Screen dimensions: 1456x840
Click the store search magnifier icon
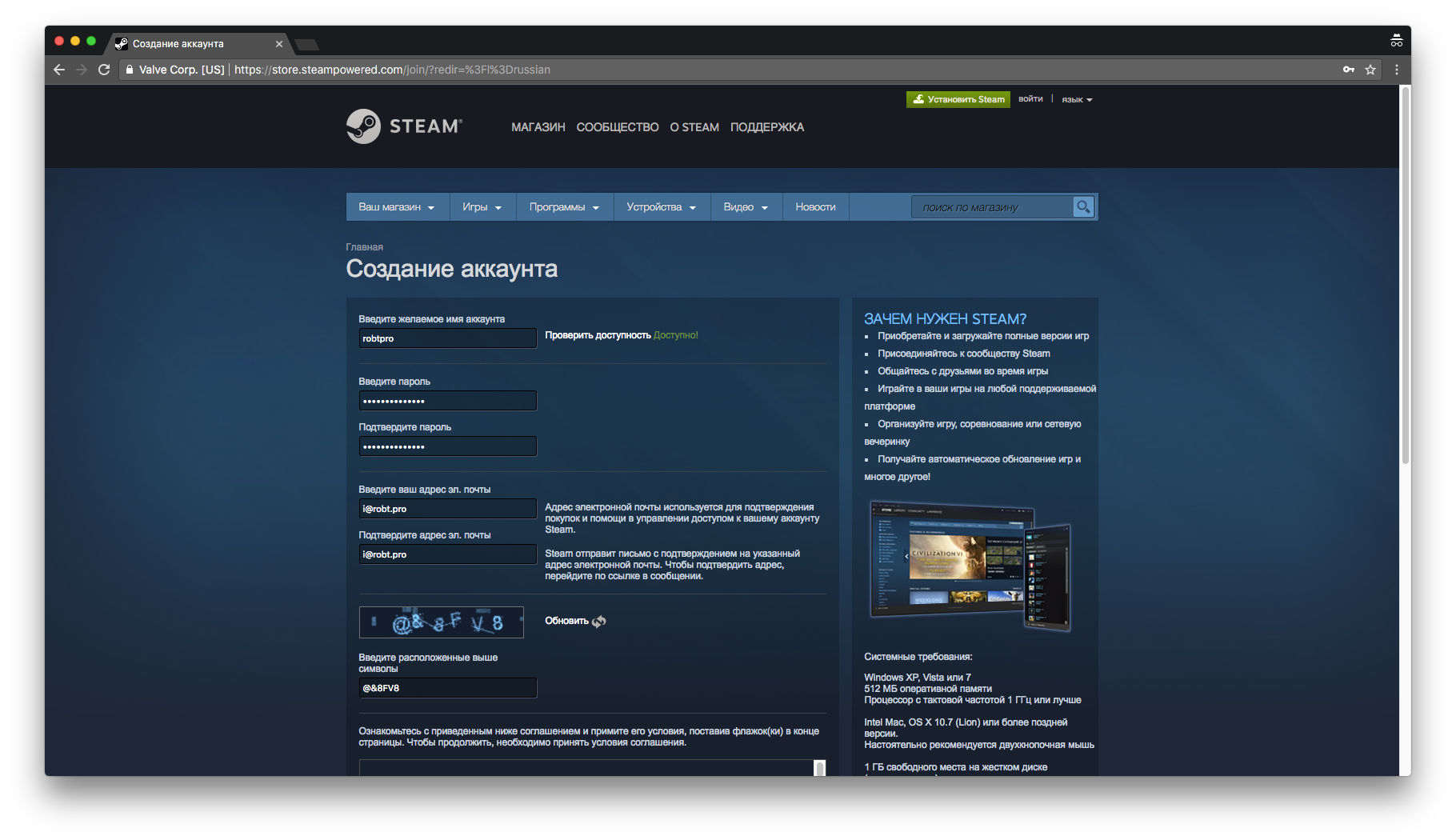(x=1082, y=207)
